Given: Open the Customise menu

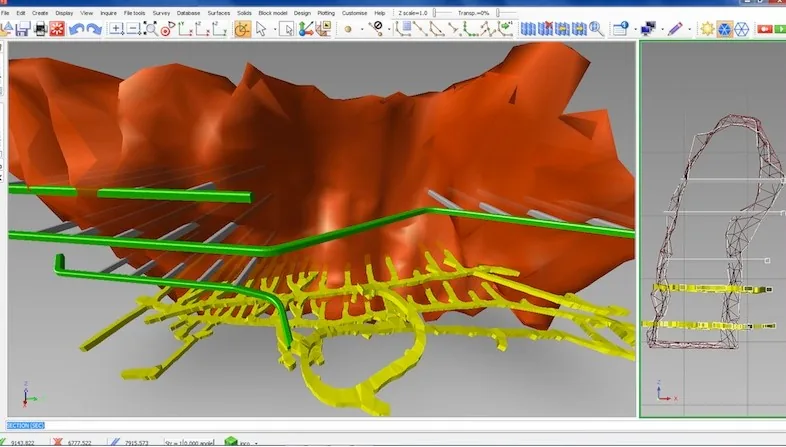Looking at the screenshot, I should coord(354,13).
